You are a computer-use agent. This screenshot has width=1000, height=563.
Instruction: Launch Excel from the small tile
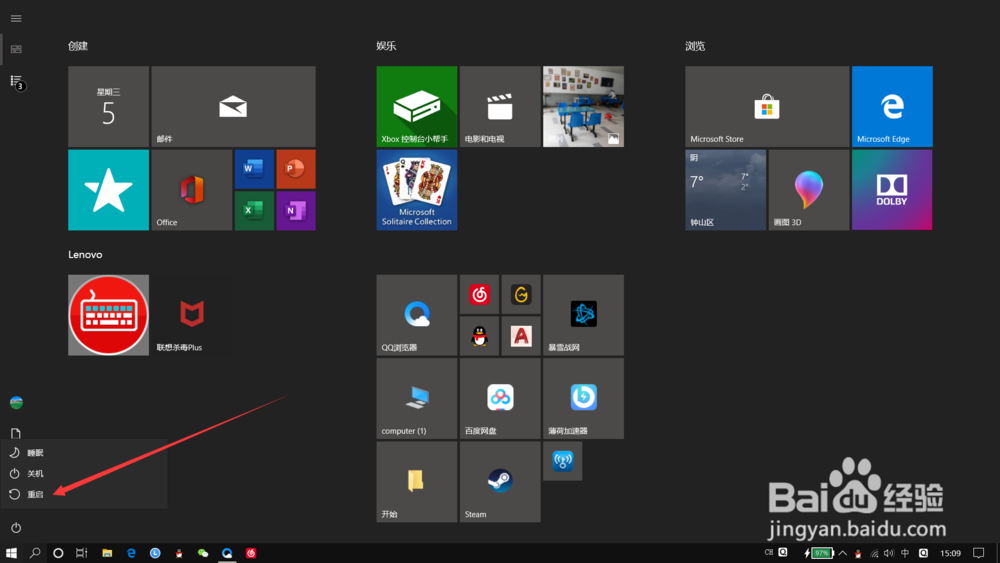[254, 210]
